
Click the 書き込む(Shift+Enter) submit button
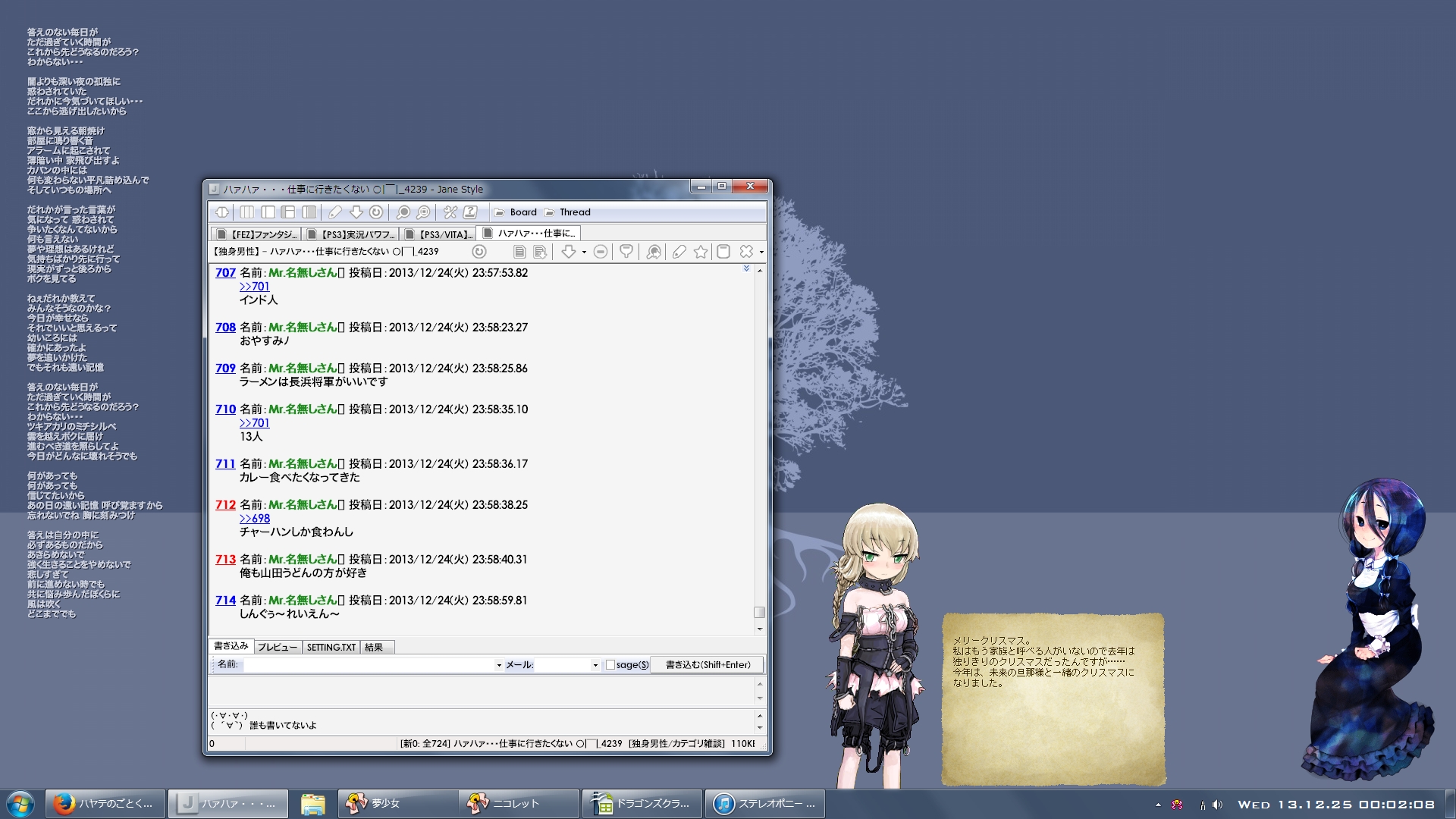(708, 665)
